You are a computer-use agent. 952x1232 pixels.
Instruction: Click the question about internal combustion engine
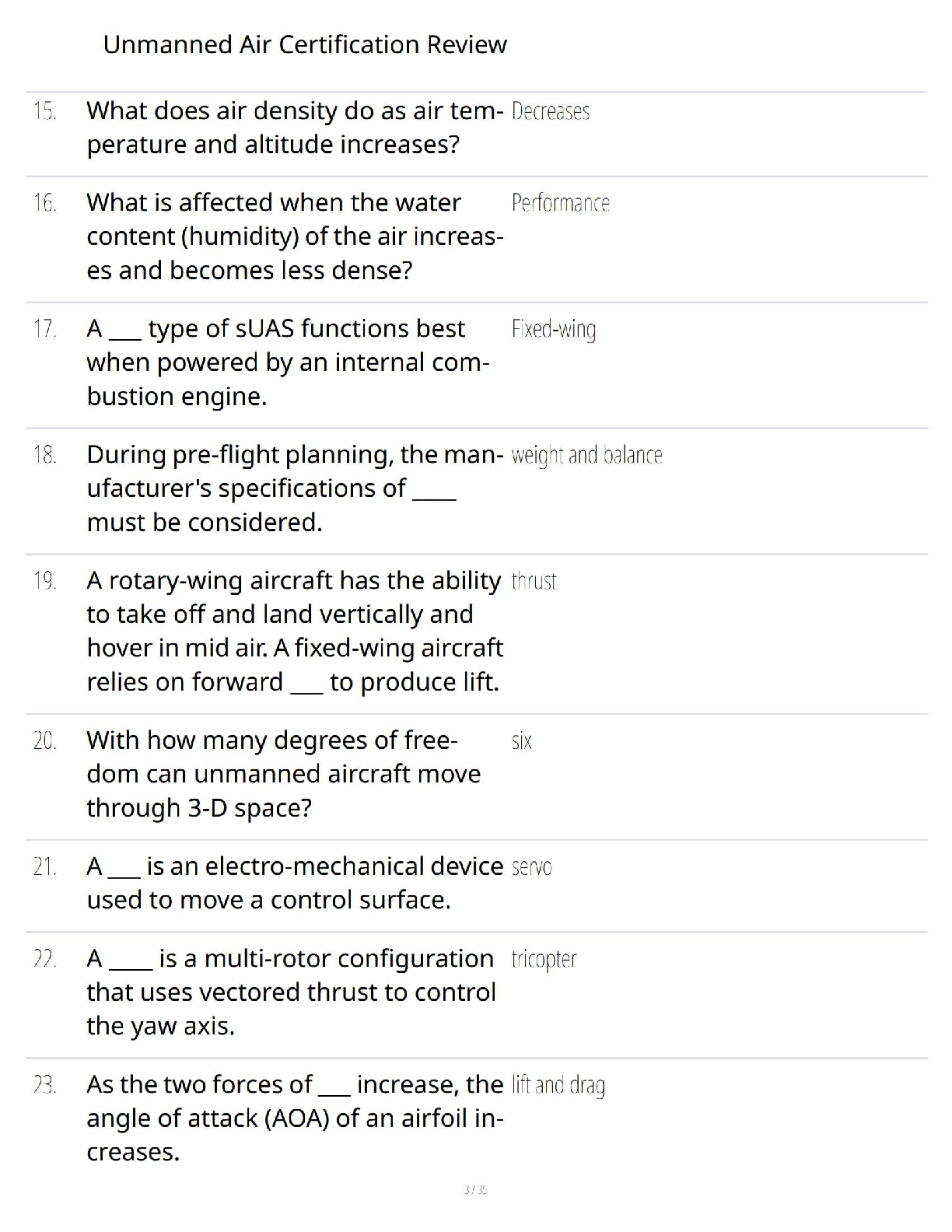(x=288, y=362)
